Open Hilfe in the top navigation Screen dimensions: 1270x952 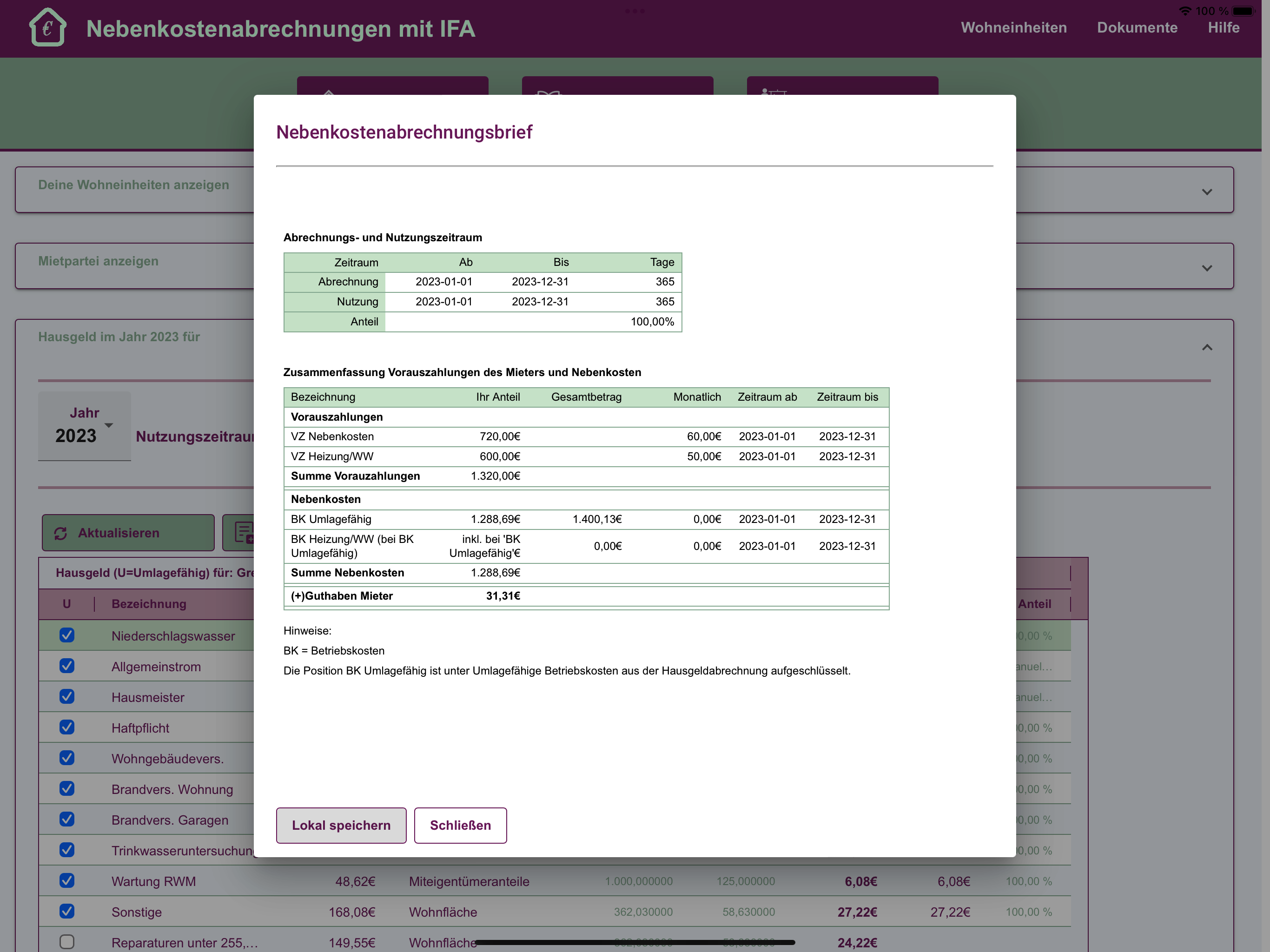[1223, 27]
